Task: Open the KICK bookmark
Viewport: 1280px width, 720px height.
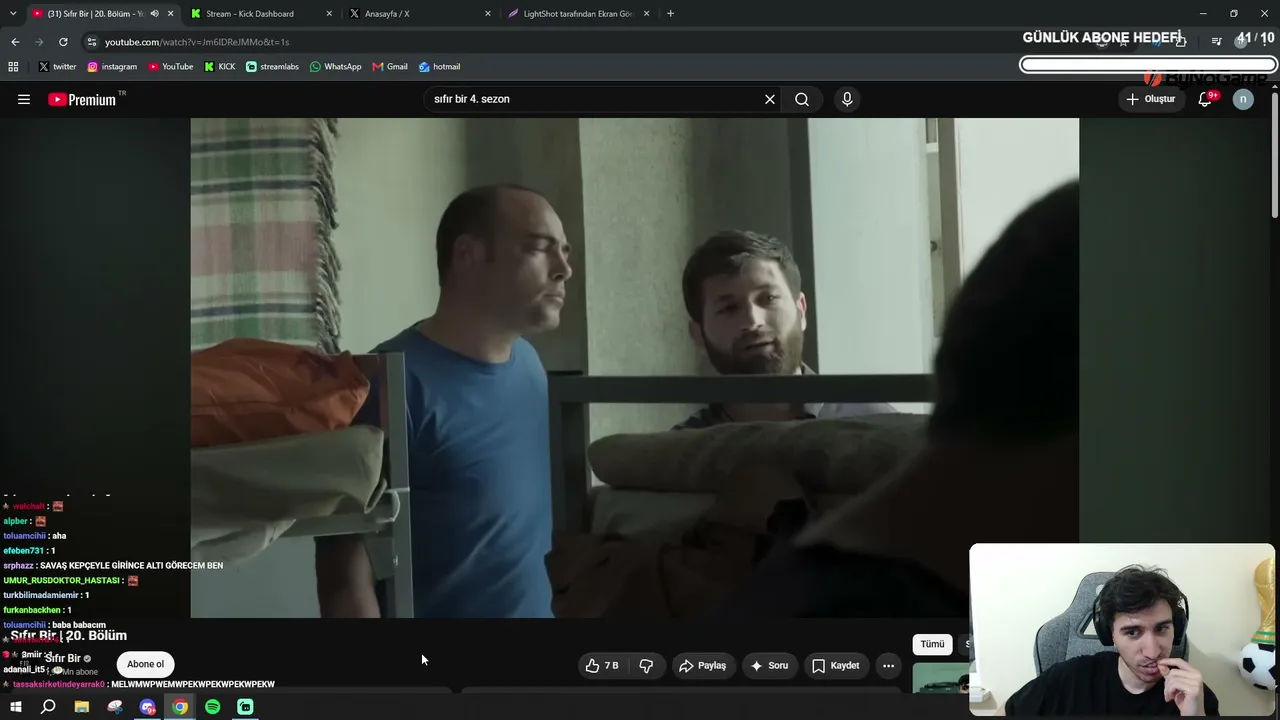Action: [220, 67]
